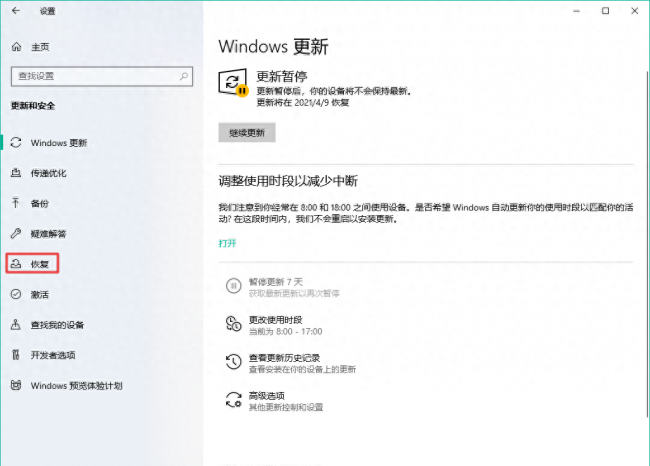Click the 继续更新 button
The height and width of the screenshot is (466, 650).
(247, 133)
